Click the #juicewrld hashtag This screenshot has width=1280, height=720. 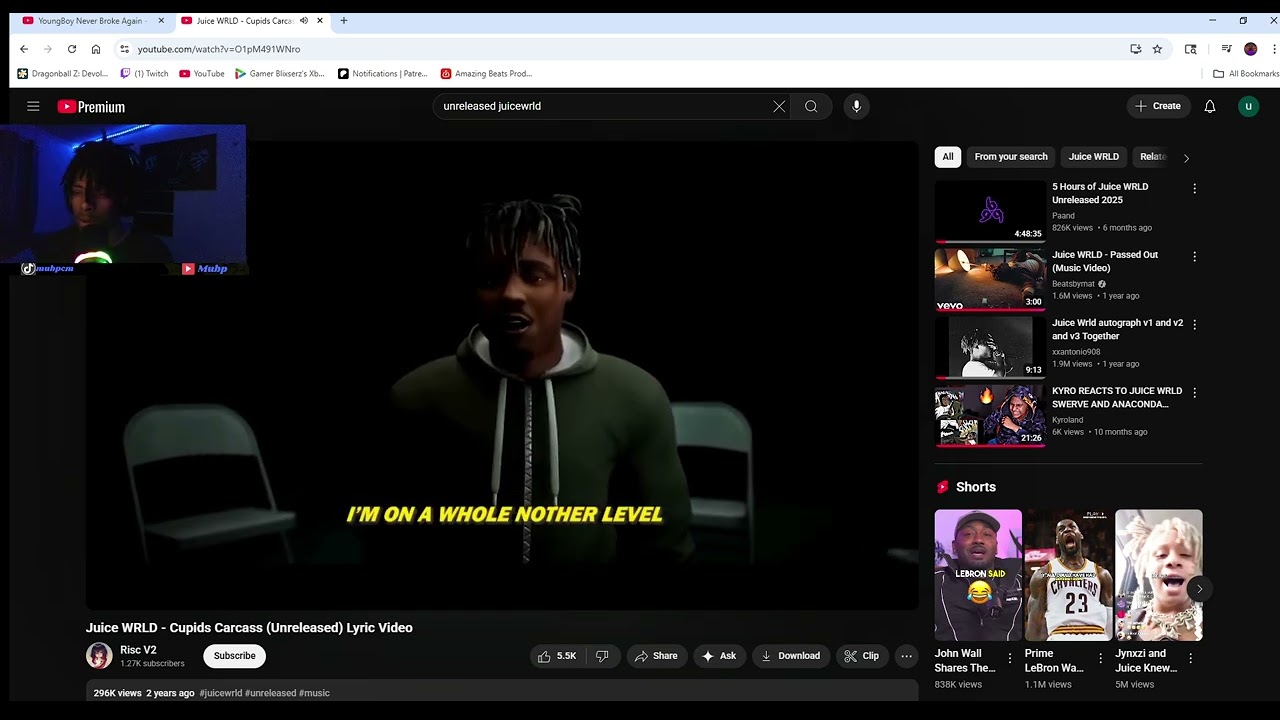(220, 693)
